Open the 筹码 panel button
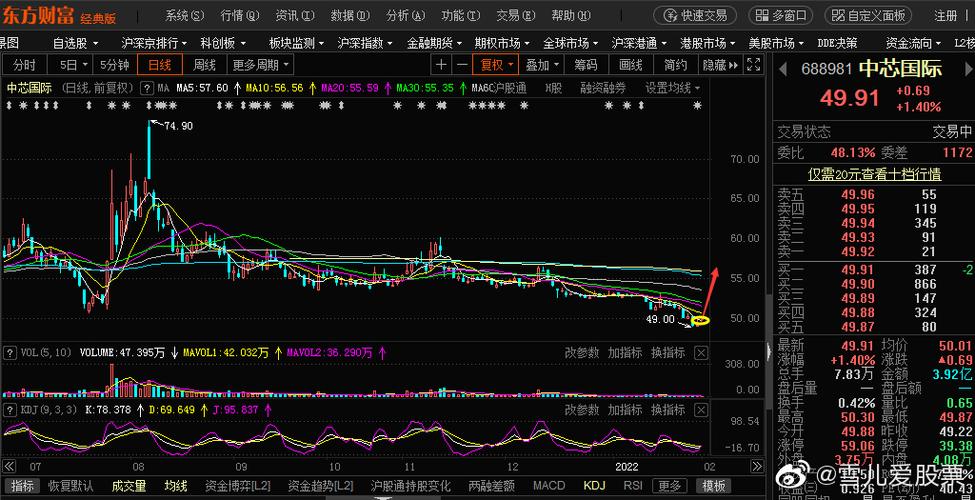Viewport: 975px width, 500px height. click(586, 64)
